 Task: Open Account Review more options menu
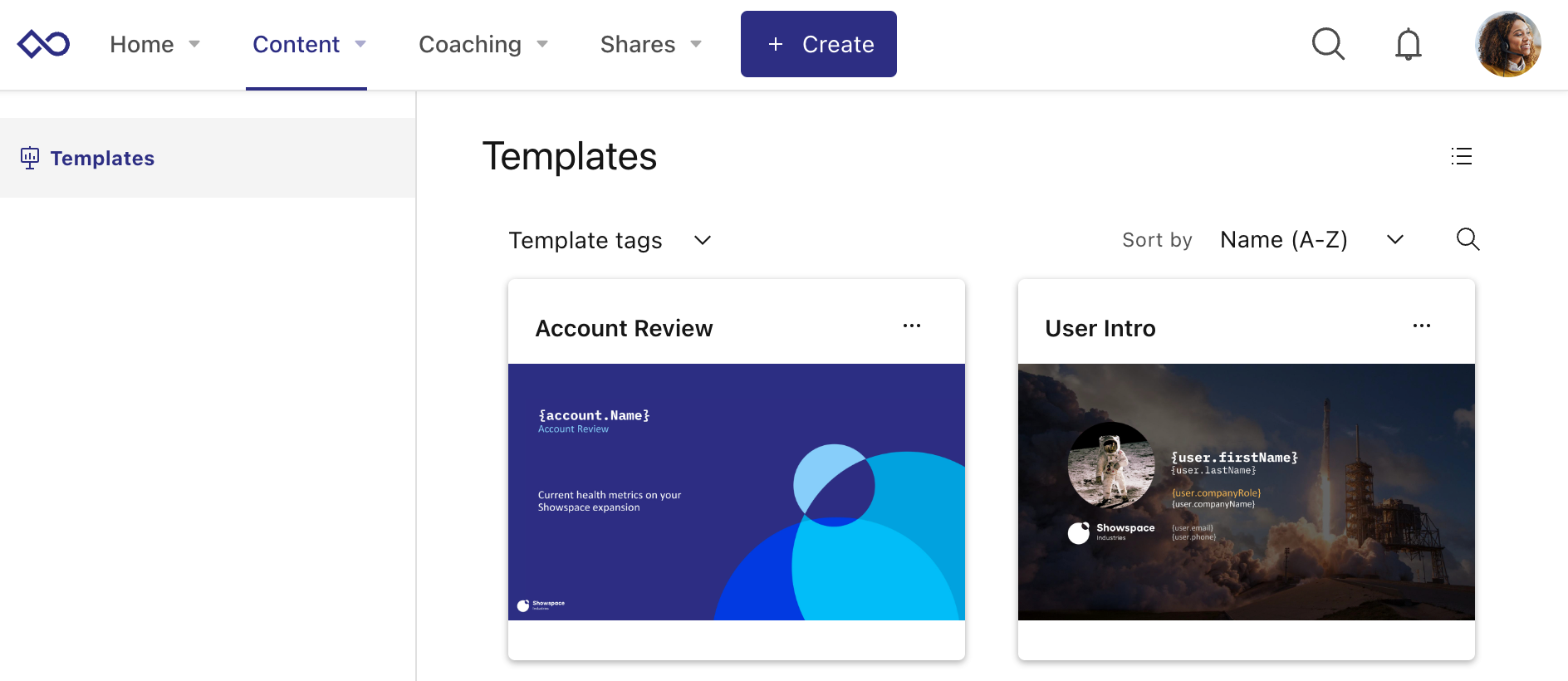(912, 326)
